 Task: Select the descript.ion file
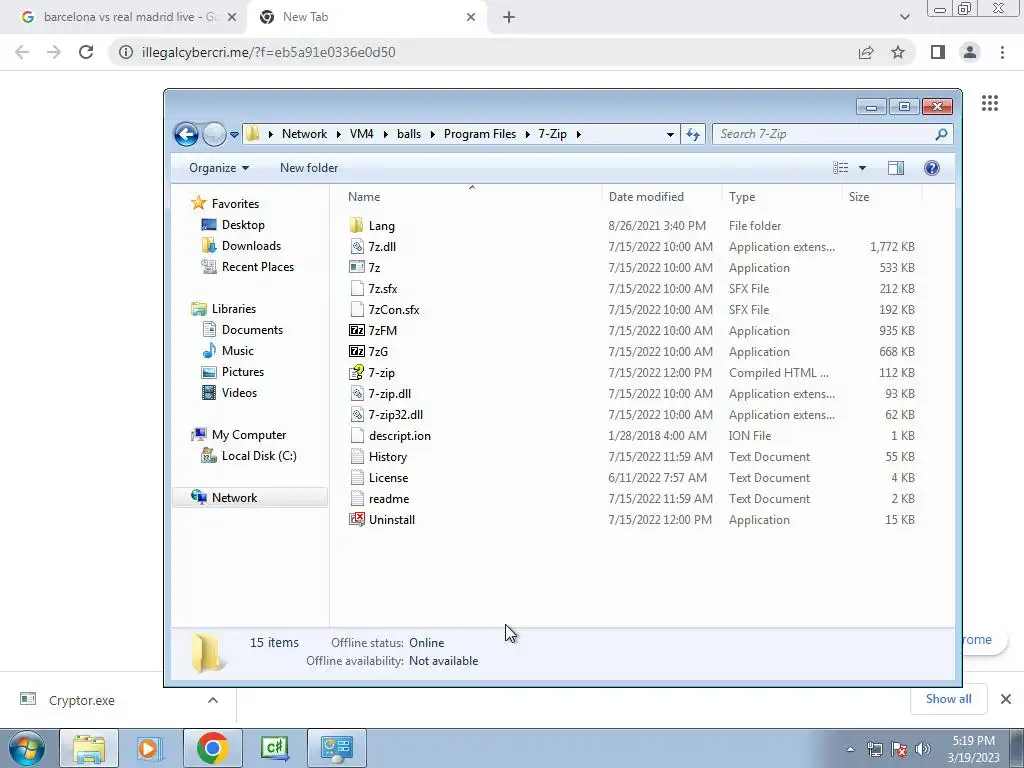(x=400, y=436)
